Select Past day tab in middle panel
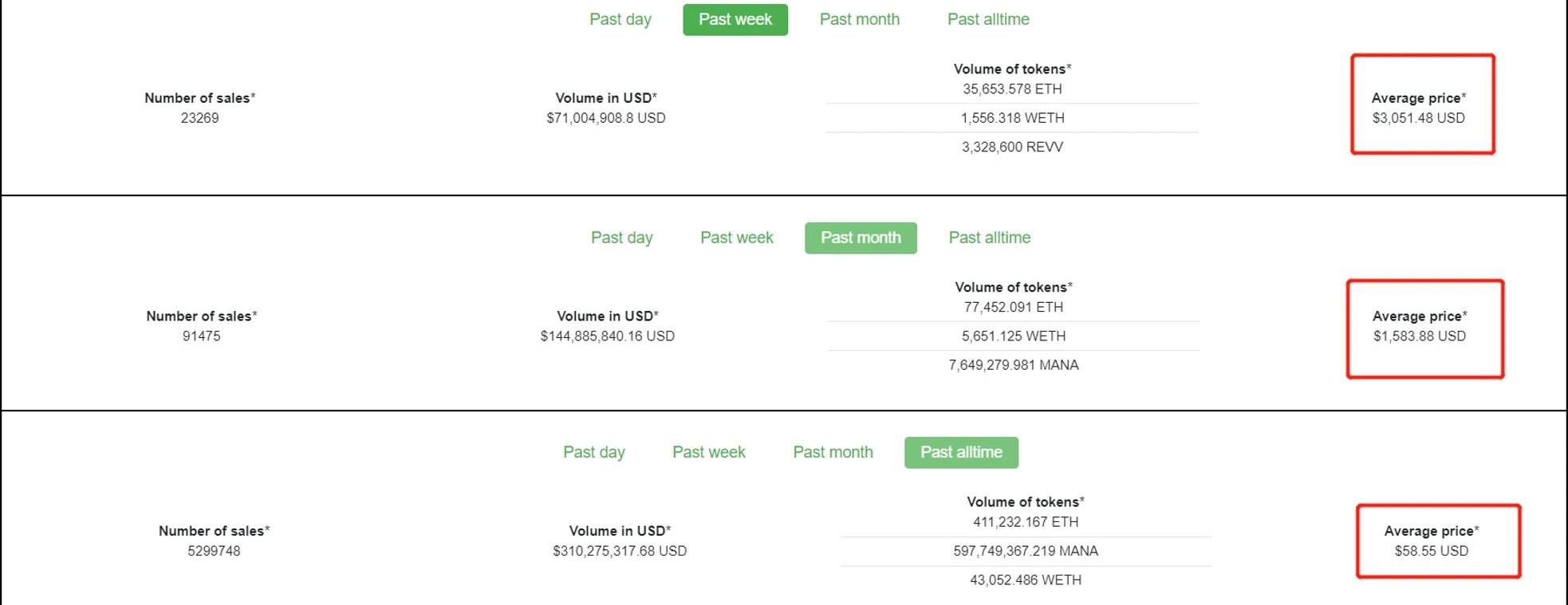Screen dimensions: 1568x605 pos(622,238)
